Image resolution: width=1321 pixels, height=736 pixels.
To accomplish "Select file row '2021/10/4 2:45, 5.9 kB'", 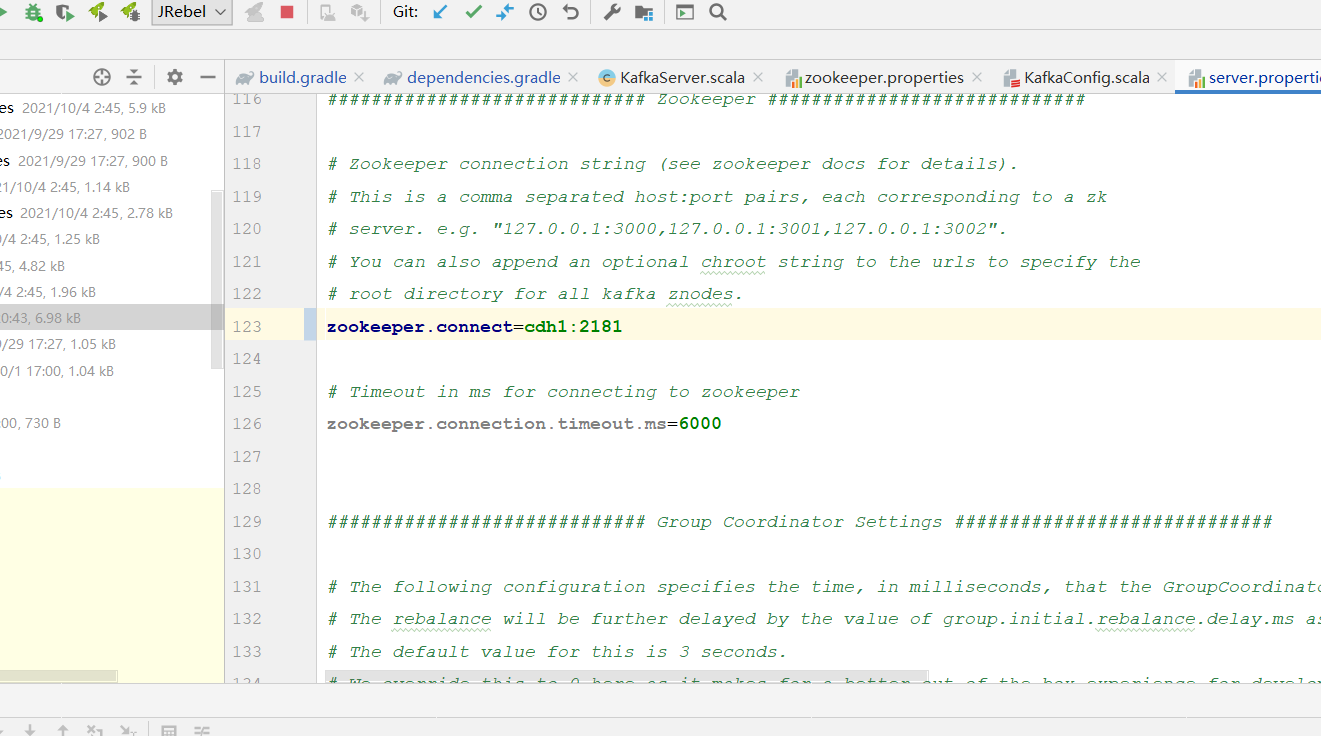I will (111, 108).
